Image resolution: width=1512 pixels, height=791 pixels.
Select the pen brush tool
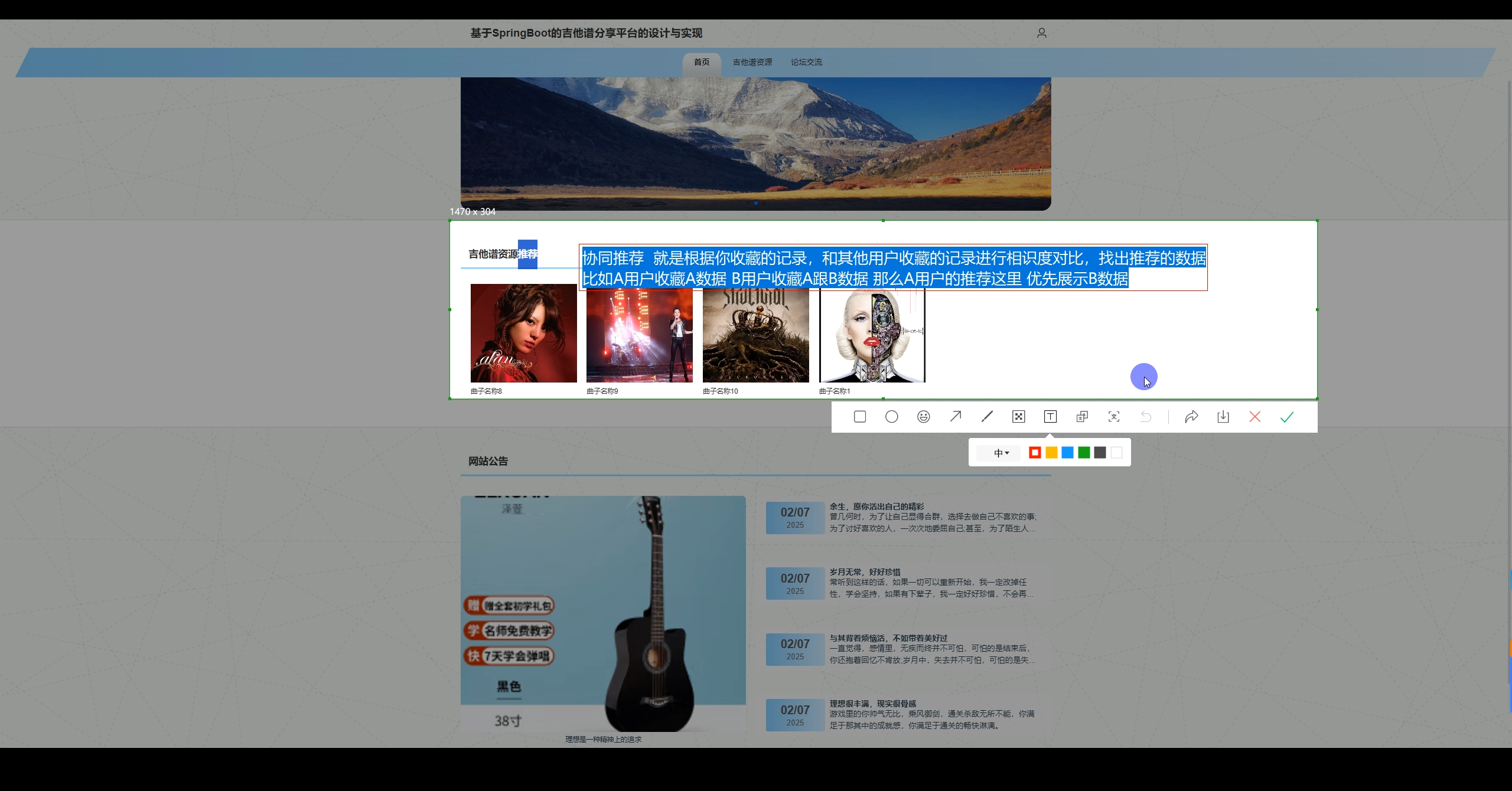987,417
